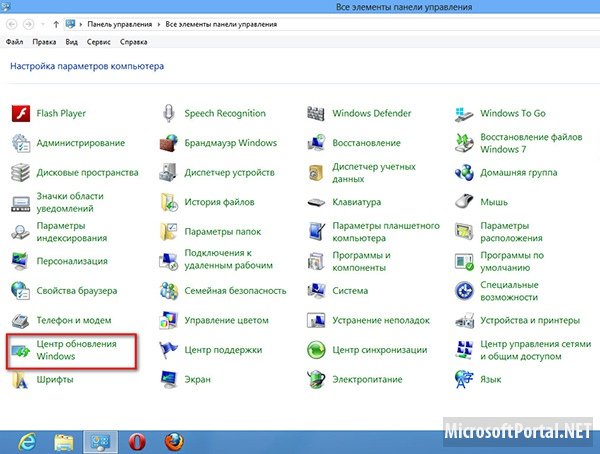This screenshot has width=600, height=454.
Task: Open the Электропитание battery icon
Action: pos(316,379)
